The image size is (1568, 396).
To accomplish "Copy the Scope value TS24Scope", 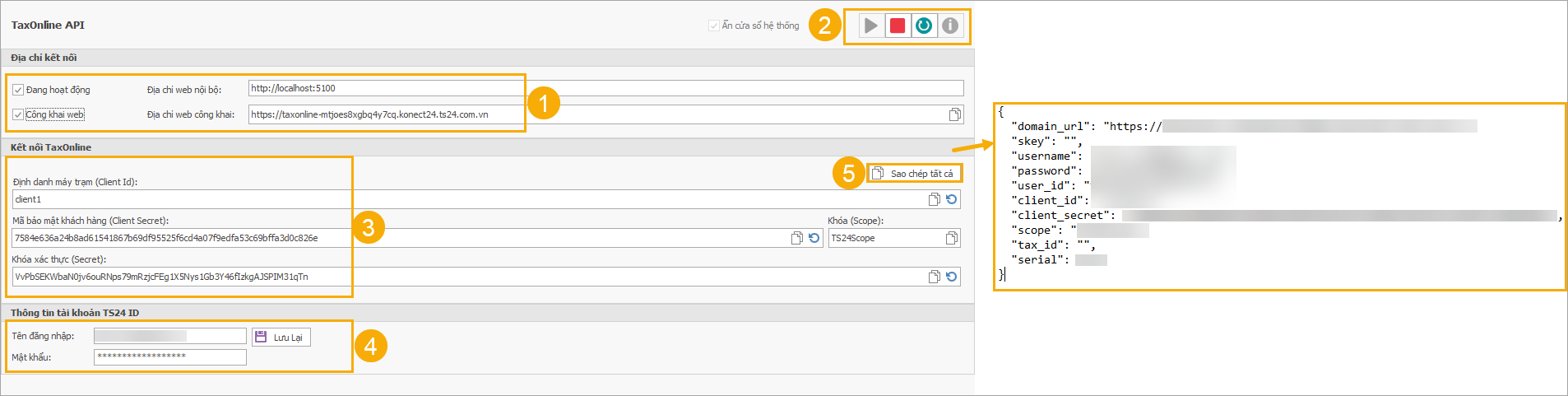I will point(951,238).
